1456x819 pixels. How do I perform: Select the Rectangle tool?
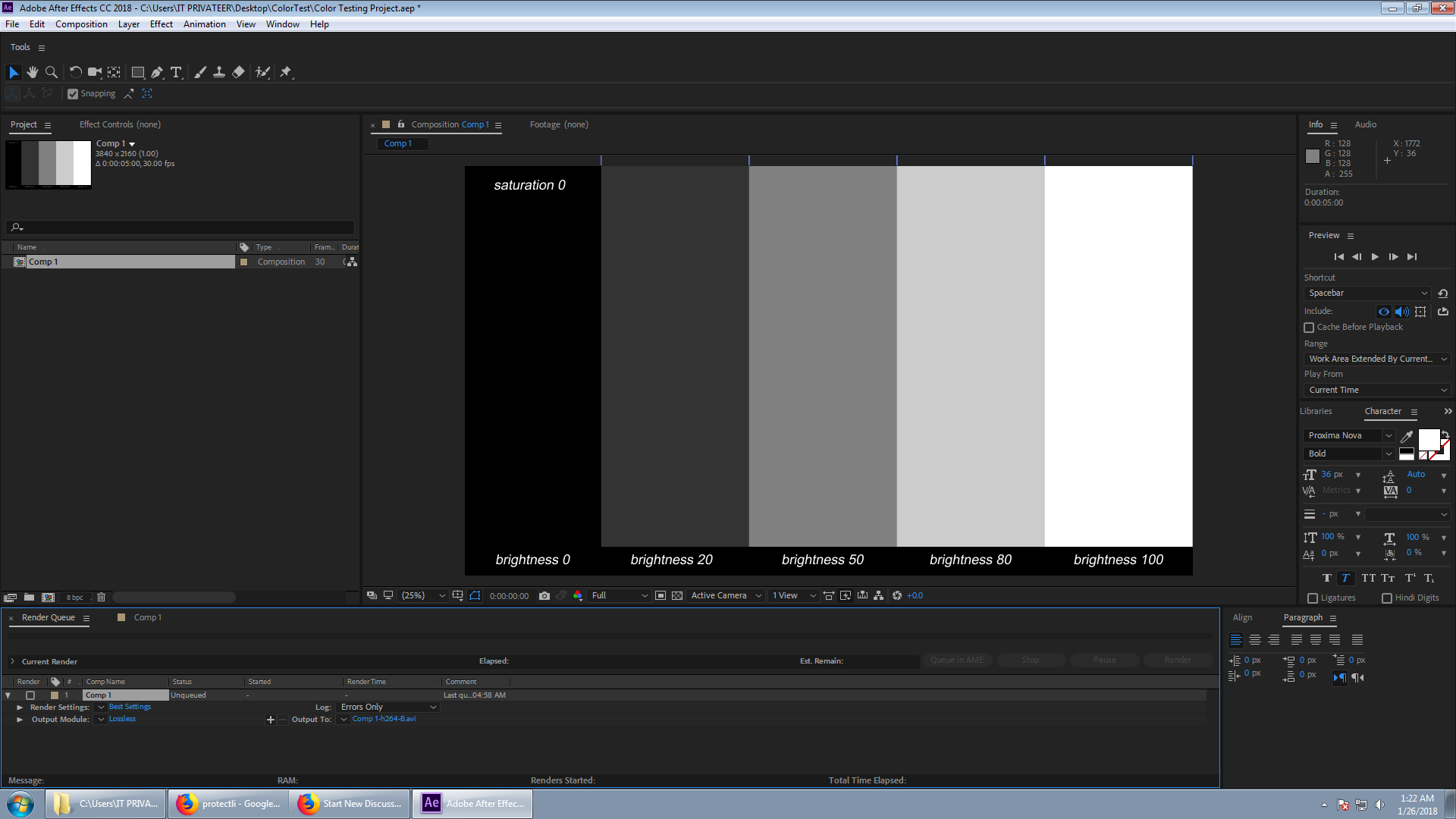point(137,71)
